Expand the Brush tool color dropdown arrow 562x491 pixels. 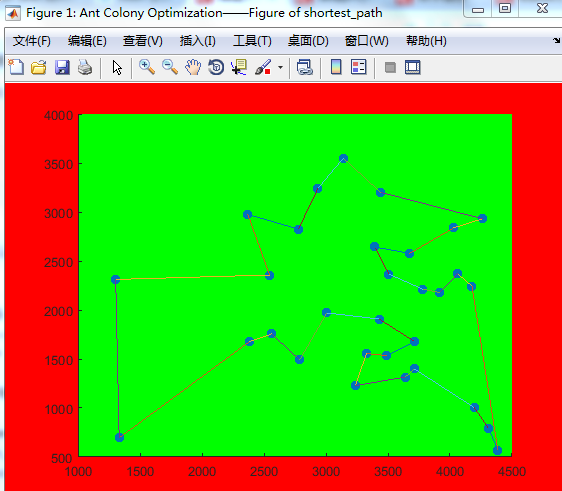(280, 67)
